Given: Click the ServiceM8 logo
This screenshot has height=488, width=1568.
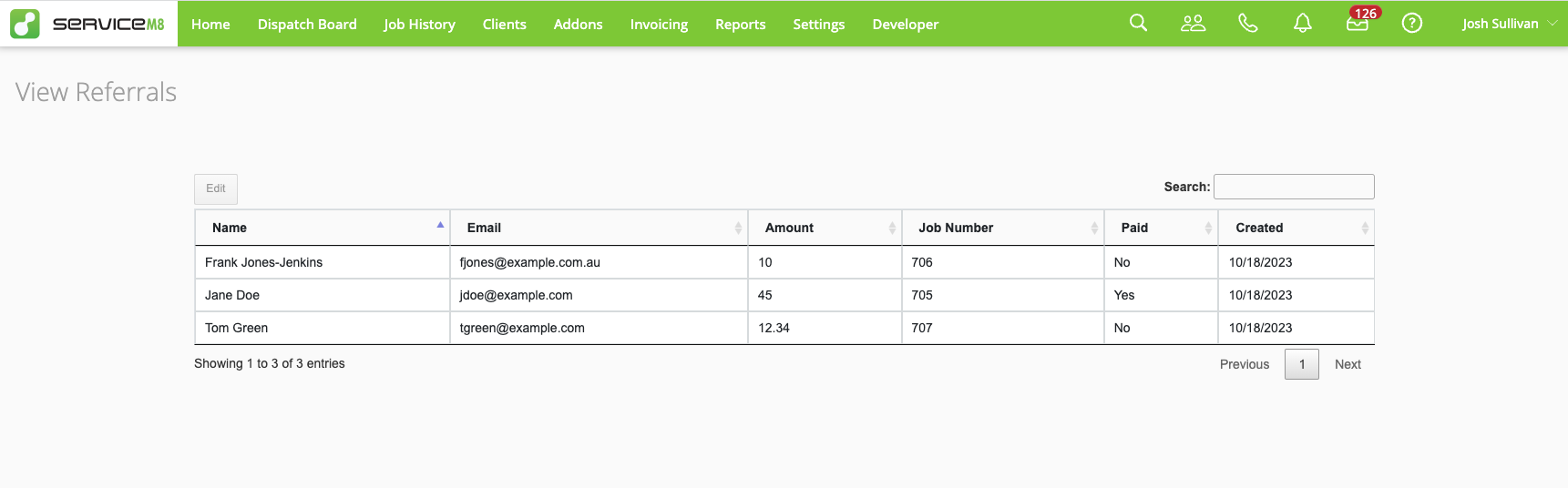Looking at the screenshot, I should coord(88,24).
